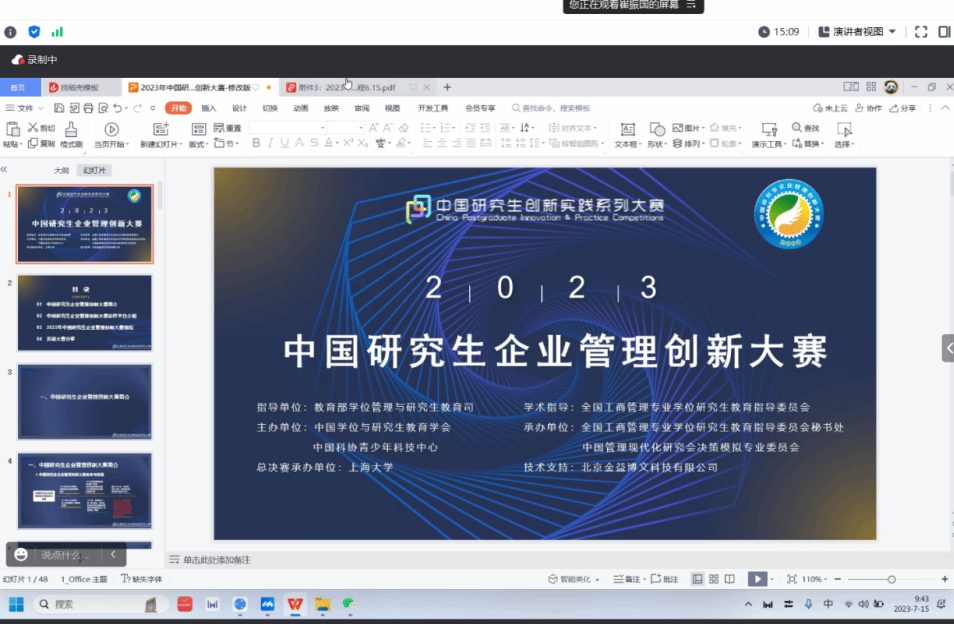Expand the Layout (版式) dropdown

coord(198,144)
